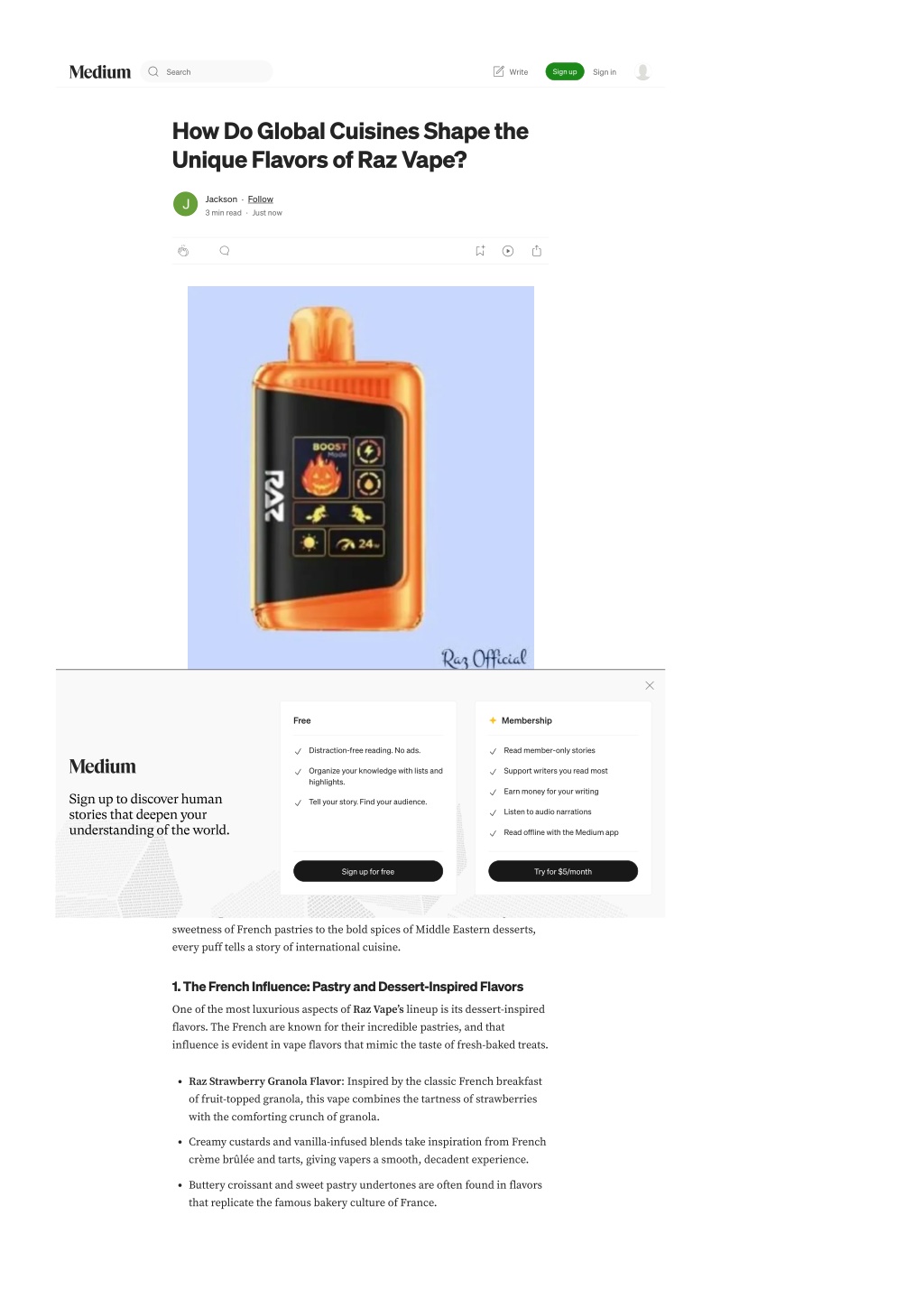The width and height of the screenshot is (924, 1308).
Task: Click the share icon for the story
Action: pos(537,251)
